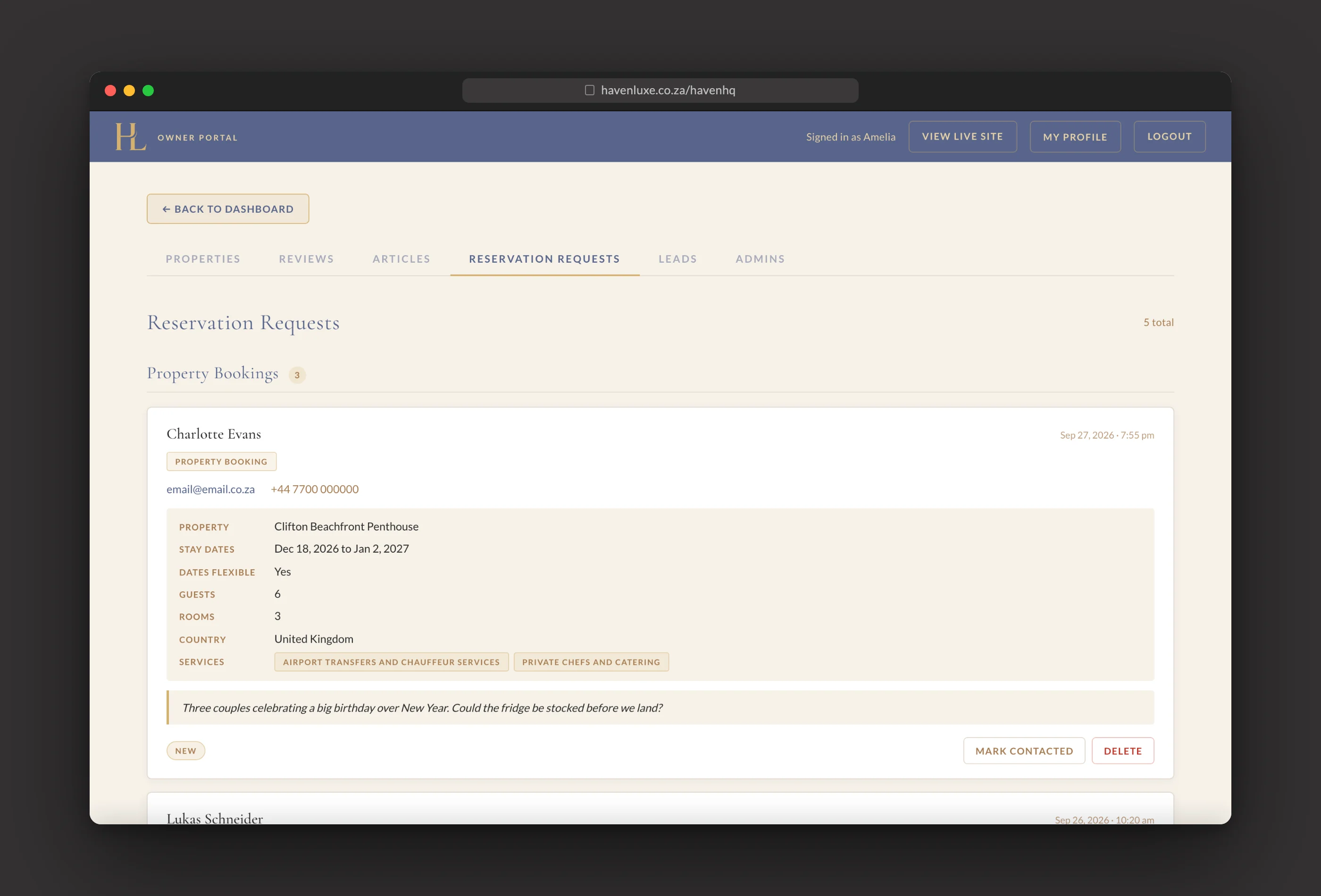Minimize the window with yellow button
The image size is (1321, 896).
(x=130, y=91)
